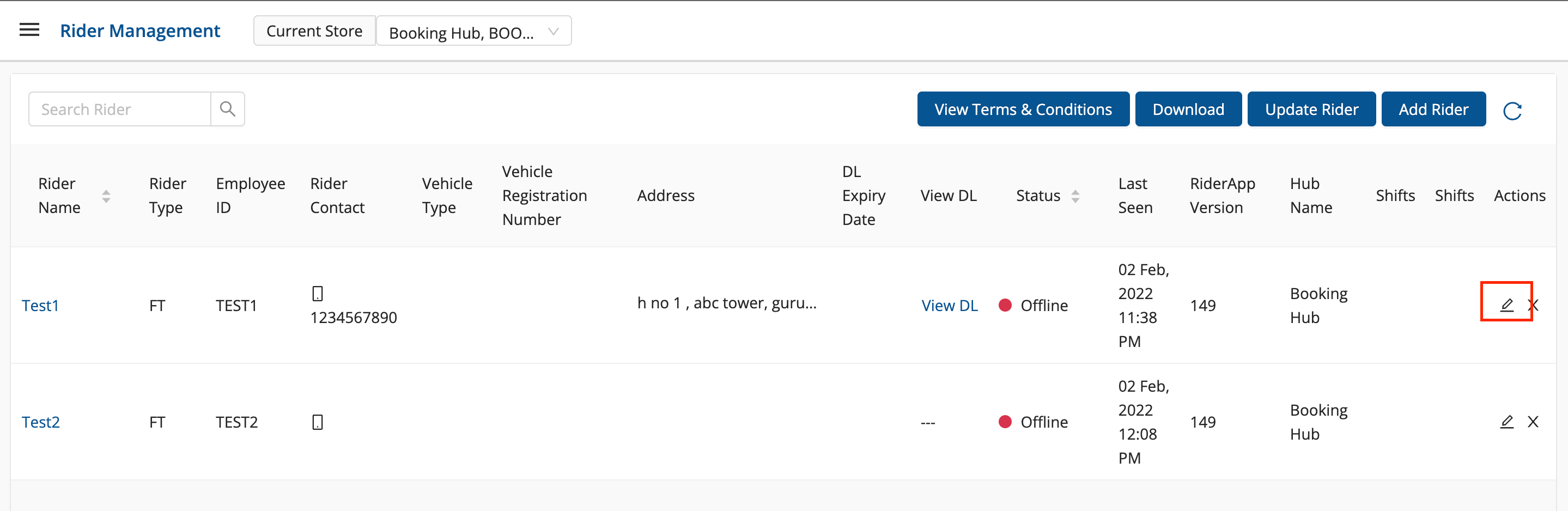
Task: Click the search magnifier icon
Action: point(228,109)
